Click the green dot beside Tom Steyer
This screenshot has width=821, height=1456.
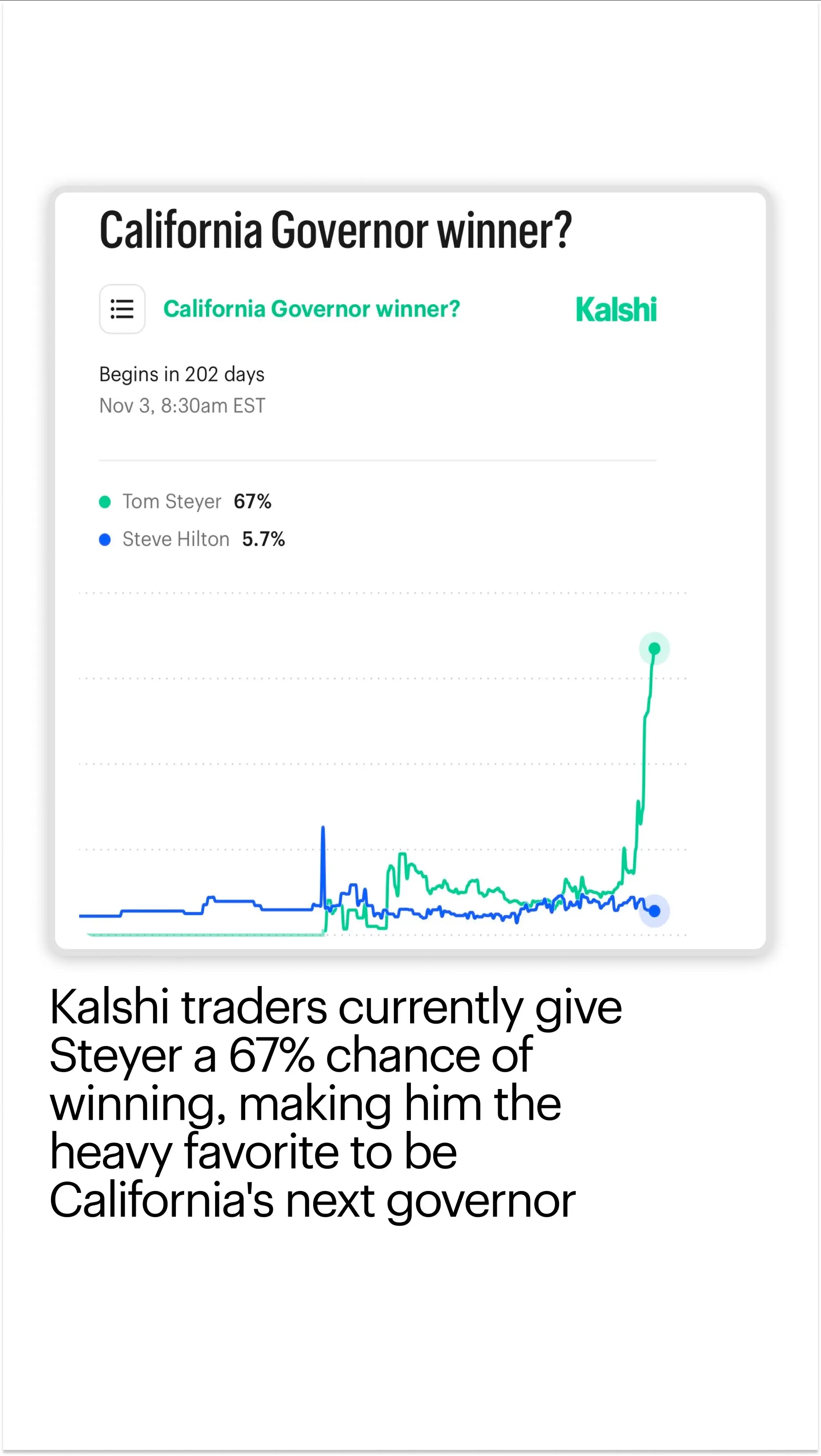point(105,502)
